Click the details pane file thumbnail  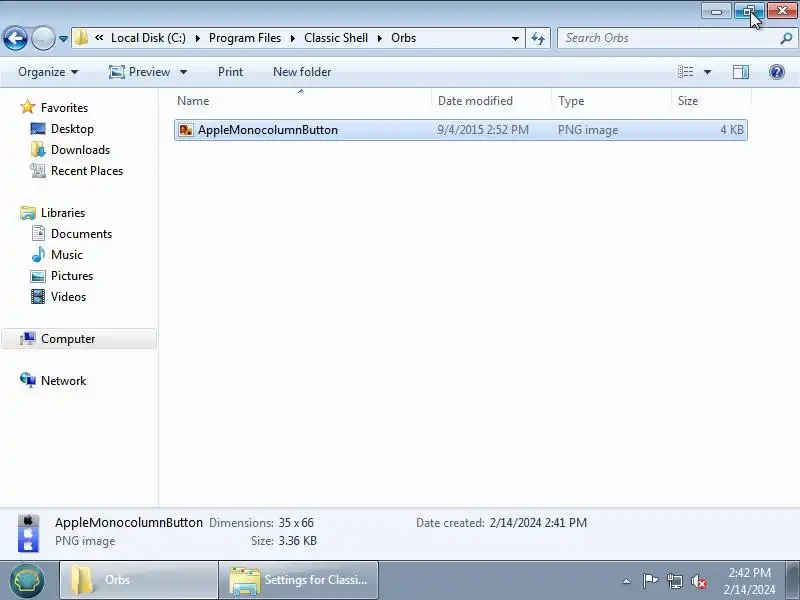[28, 533]
